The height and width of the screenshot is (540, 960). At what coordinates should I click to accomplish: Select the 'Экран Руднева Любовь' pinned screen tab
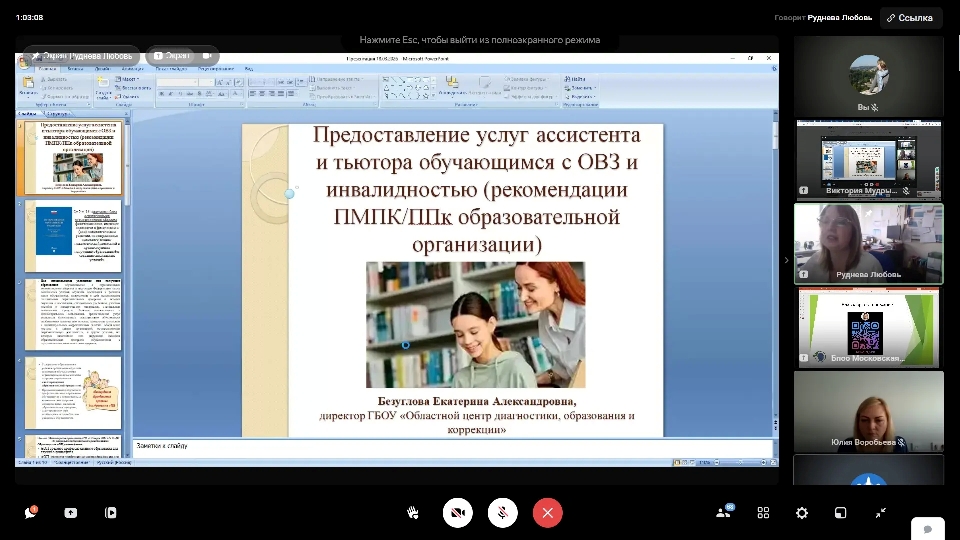click(x=82, y=56)
